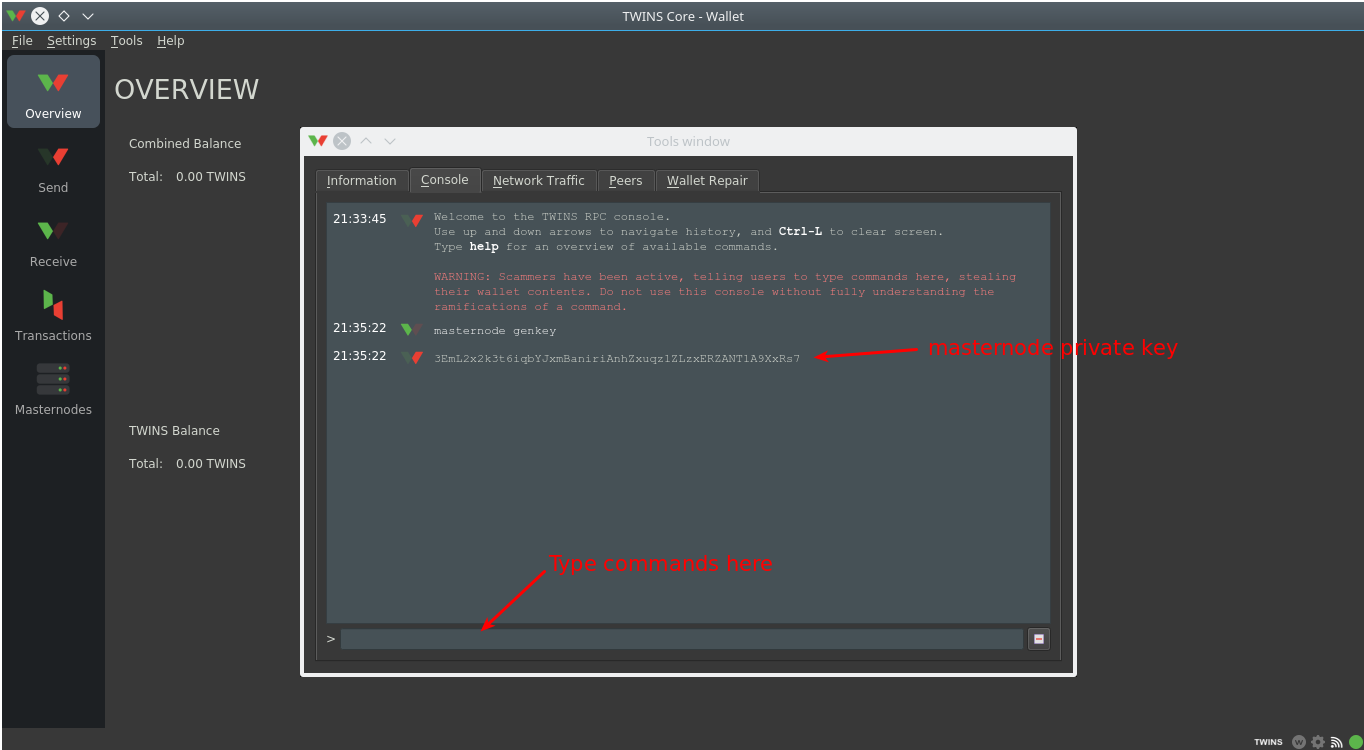Click the clear console button

pyautogui.click(x=1038, y=639)
